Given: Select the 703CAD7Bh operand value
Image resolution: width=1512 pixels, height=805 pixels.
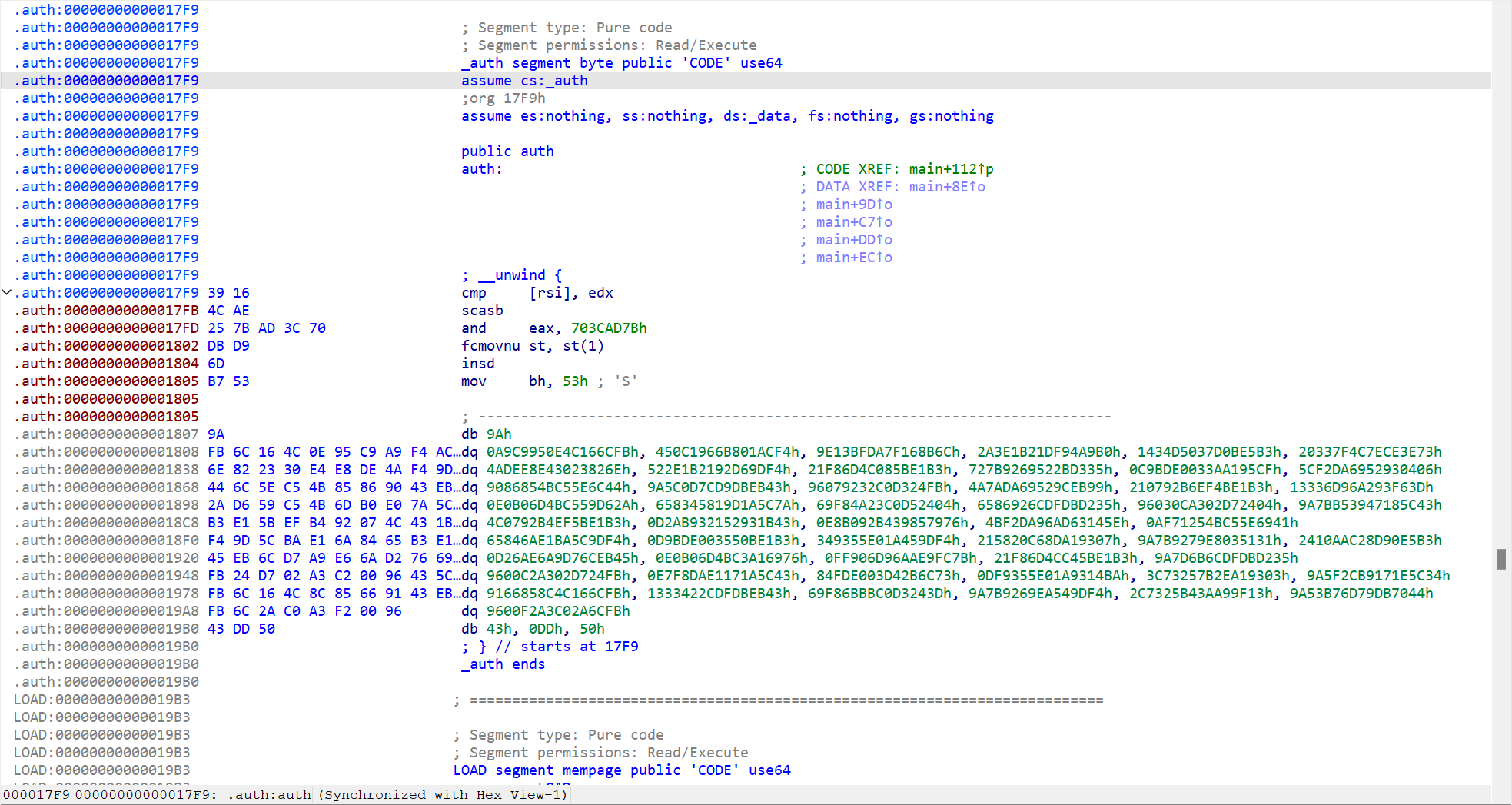Looking at the screenshot, I should 608,328.
